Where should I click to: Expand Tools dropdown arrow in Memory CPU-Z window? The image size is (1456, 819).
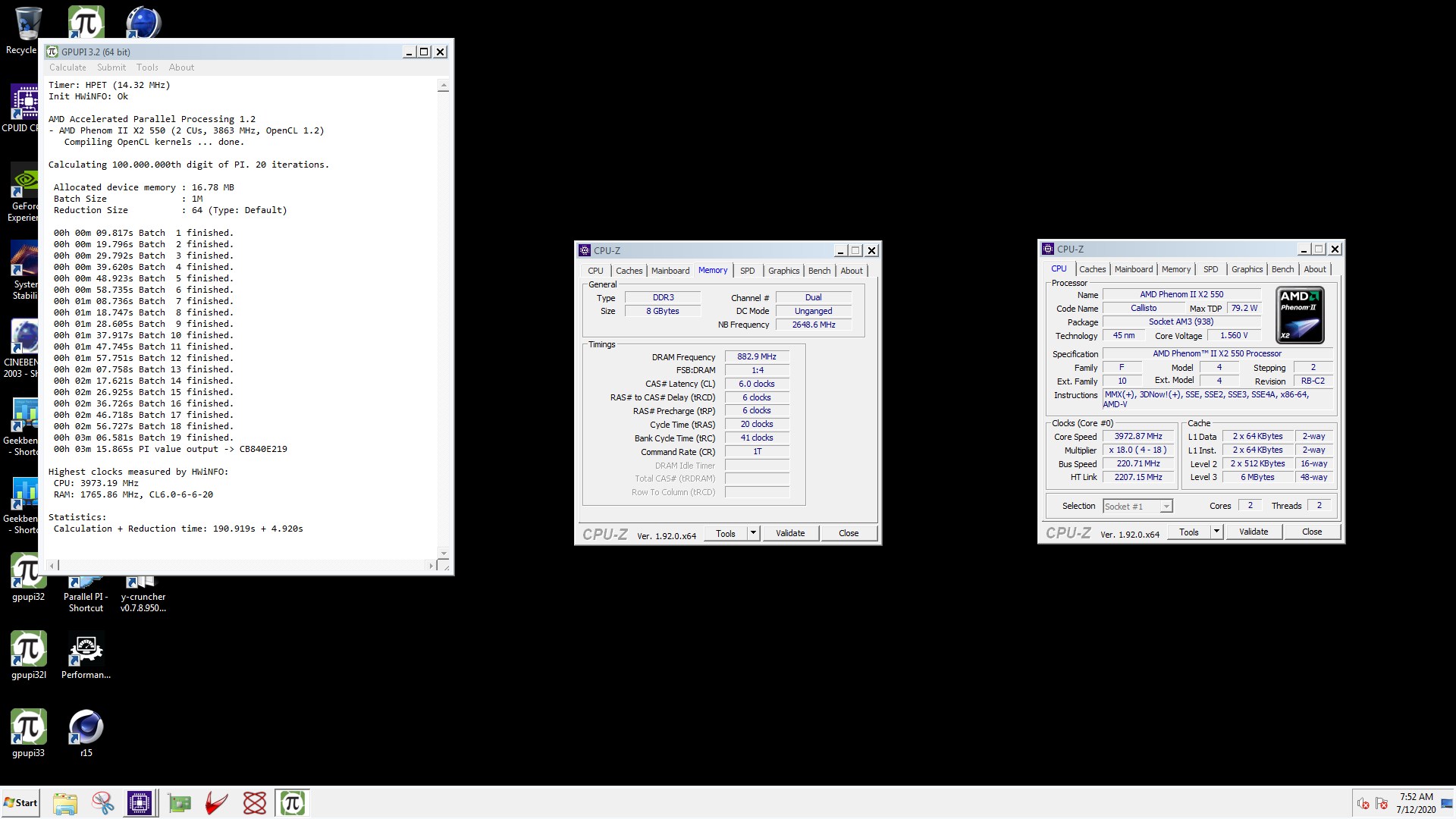tap(753, 533)
